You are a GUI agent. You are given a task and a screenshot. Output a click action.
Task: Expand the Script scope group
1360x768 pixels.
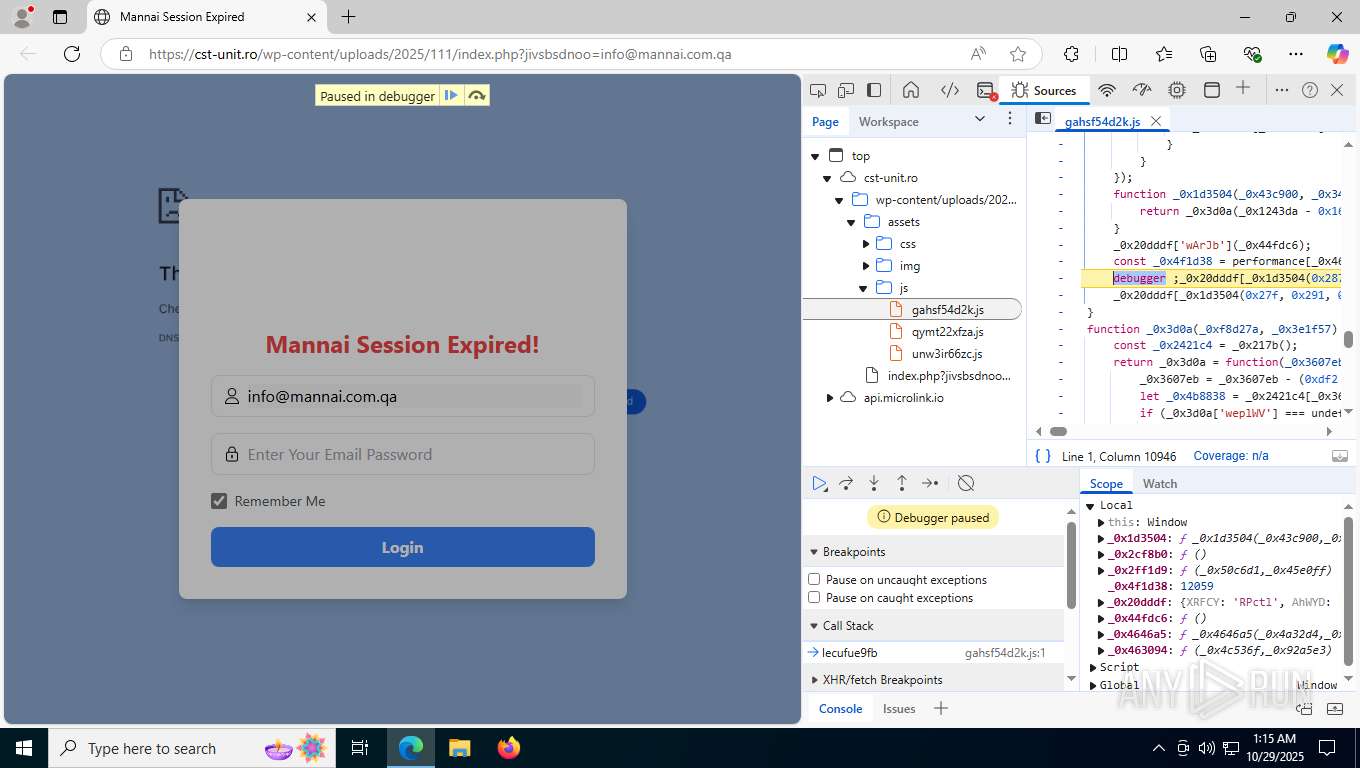pos(1093,667)
